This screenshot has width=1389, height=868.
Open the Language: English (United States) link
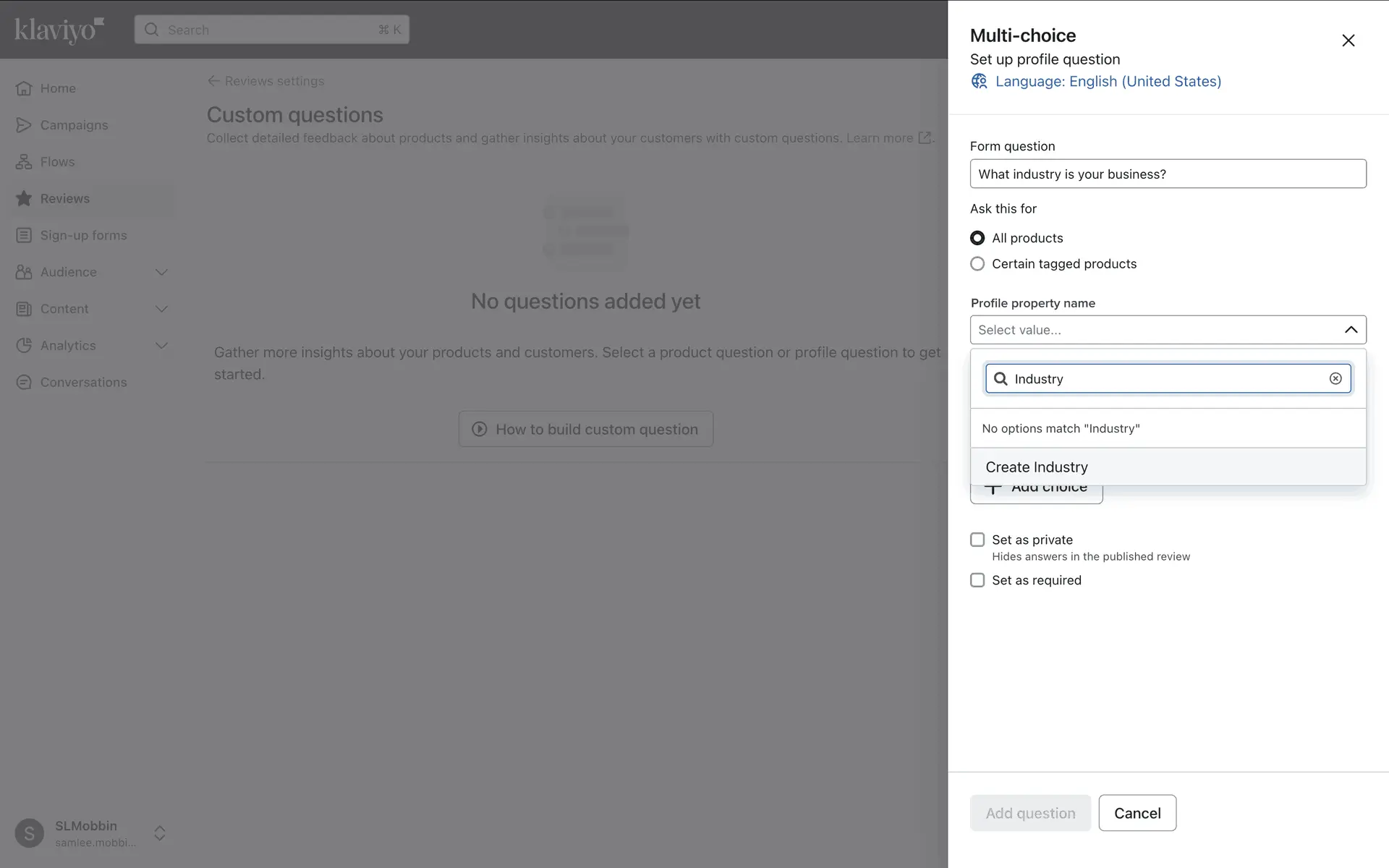pyautogui.click(x=1108, y=82)
